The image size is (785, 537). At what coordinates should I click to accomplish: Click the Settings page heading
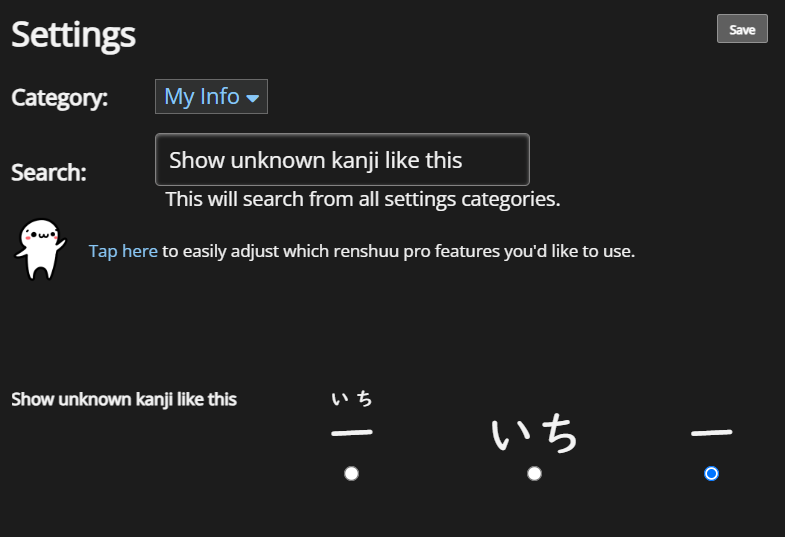point(73,35)
